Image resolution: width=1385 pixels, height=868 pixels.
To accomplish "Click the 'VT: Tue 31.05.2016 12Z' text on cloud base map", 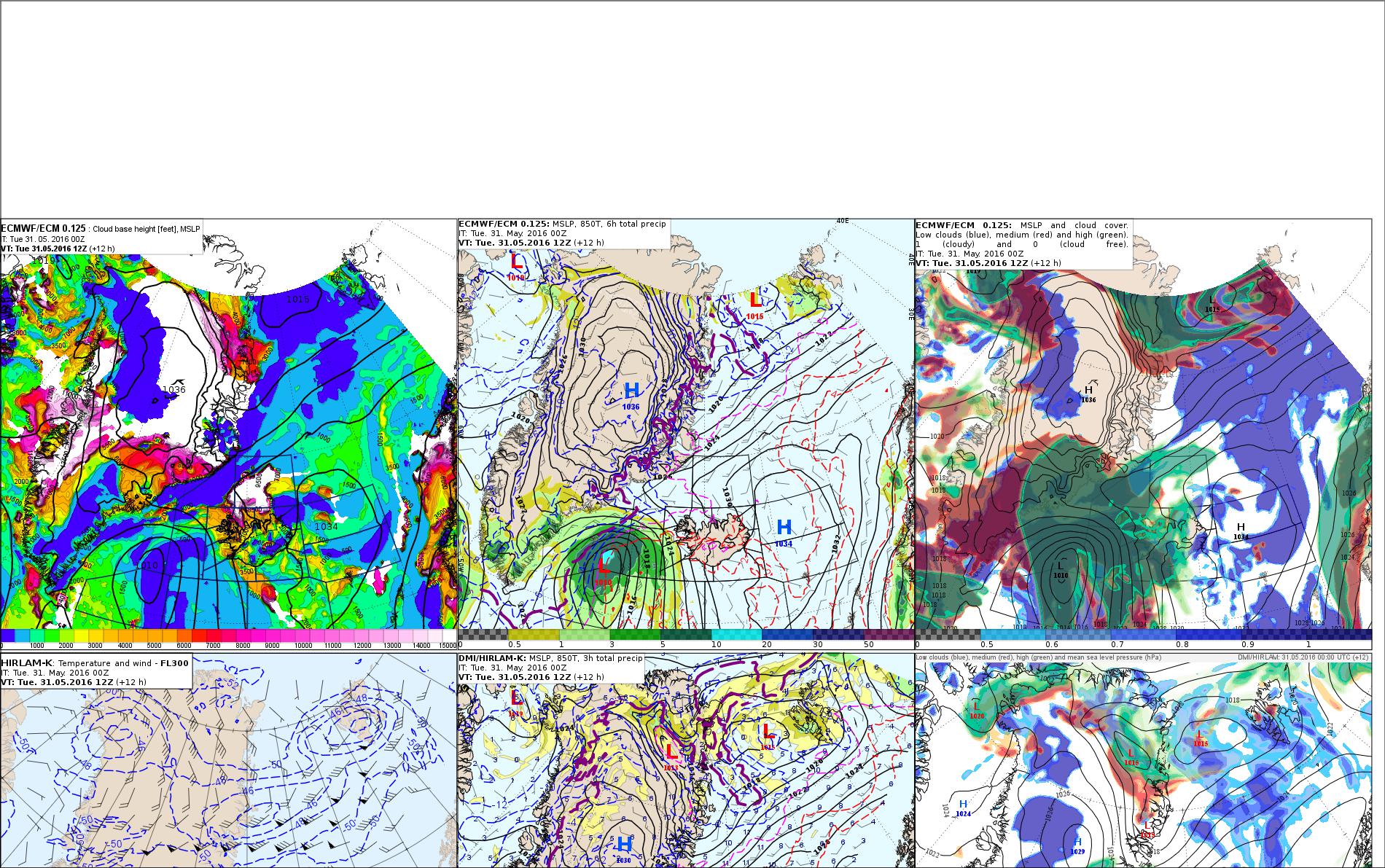I will tap(44, 249).
